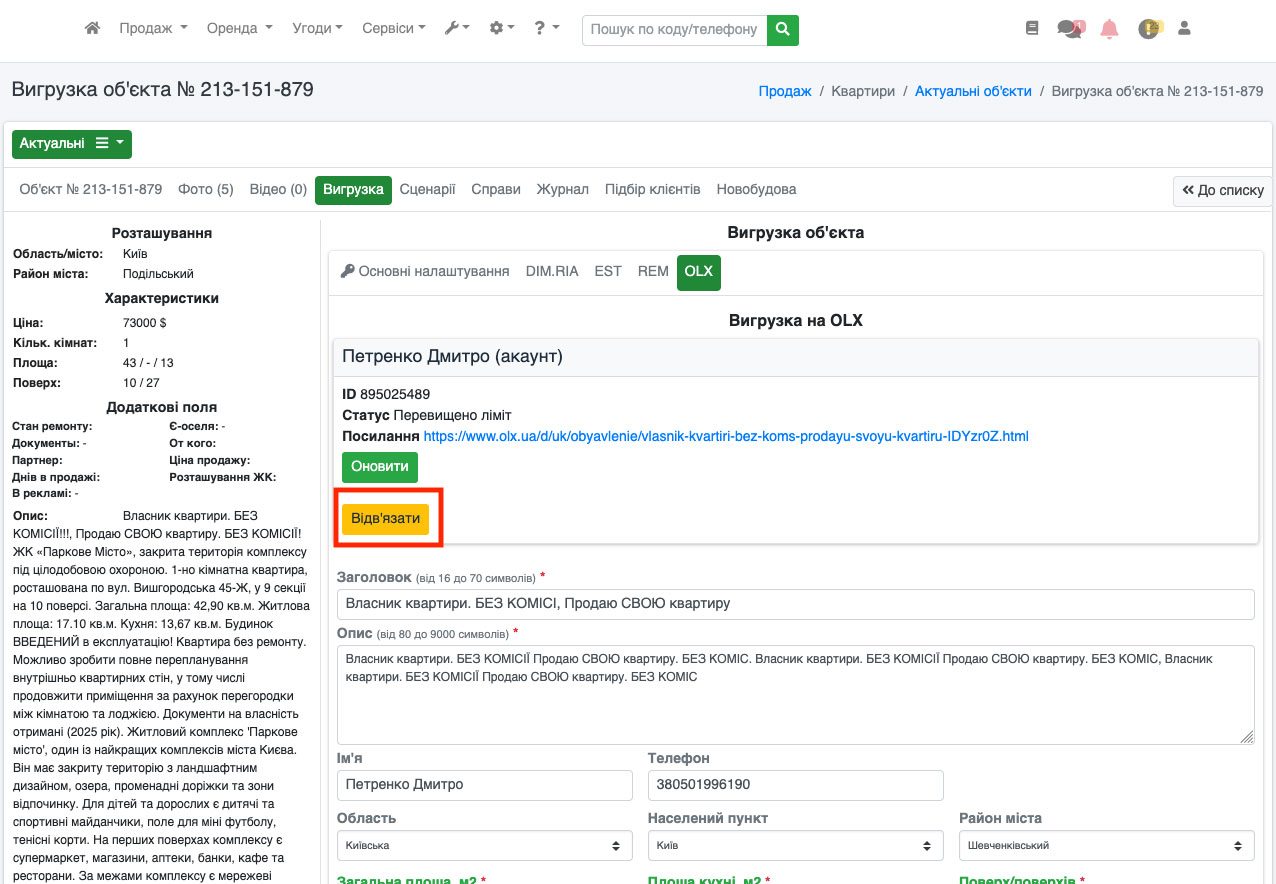This screenshot has height=884, width=1276.
Task: Click the green search magnifier button
Action: point(783,29)
